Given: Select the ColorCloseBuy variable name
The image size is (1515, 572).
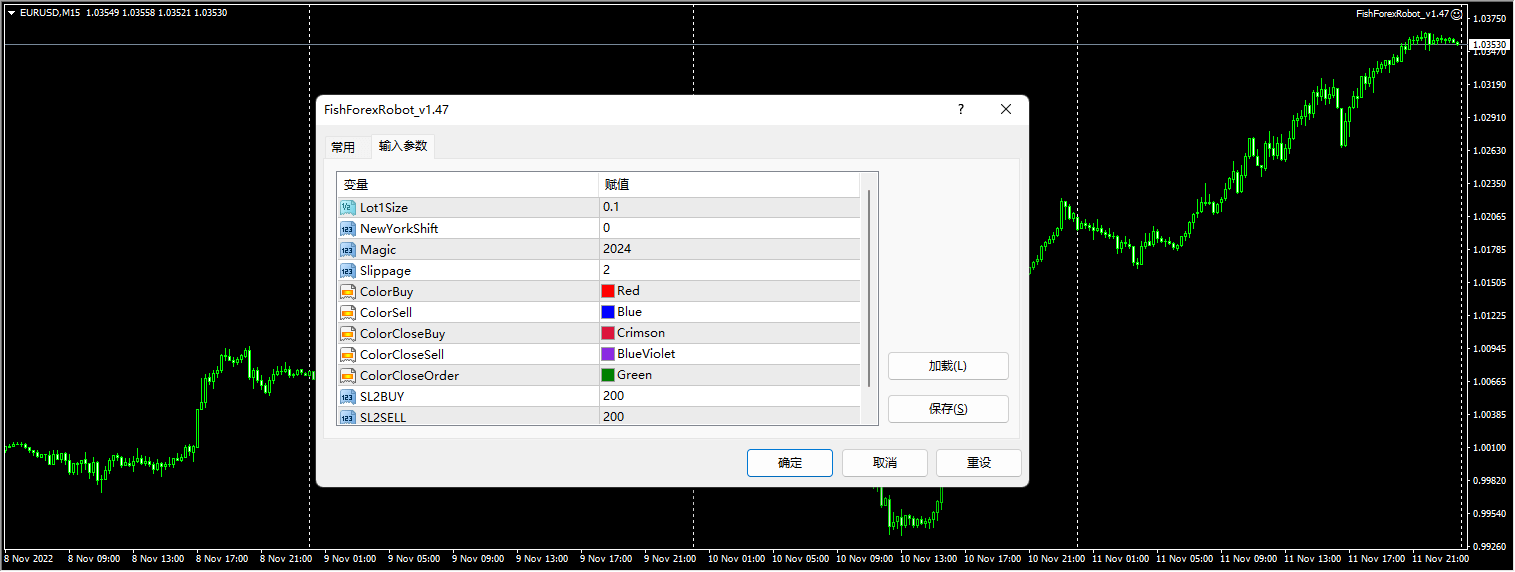Looking at the screenshot, I should click(x=402, y=334).
